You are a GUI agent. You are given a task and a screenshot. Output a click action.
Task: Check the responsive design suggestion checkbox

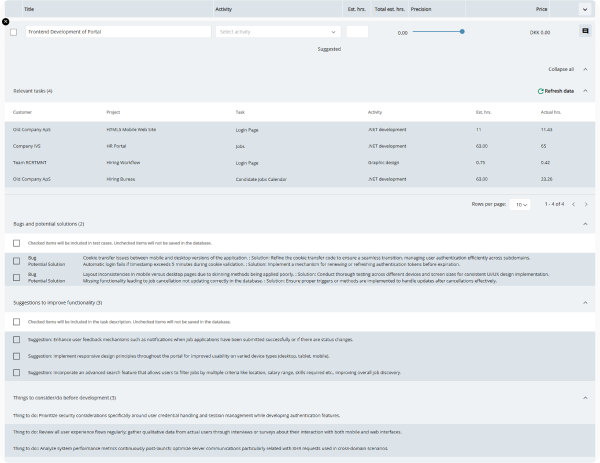point(16,355)
